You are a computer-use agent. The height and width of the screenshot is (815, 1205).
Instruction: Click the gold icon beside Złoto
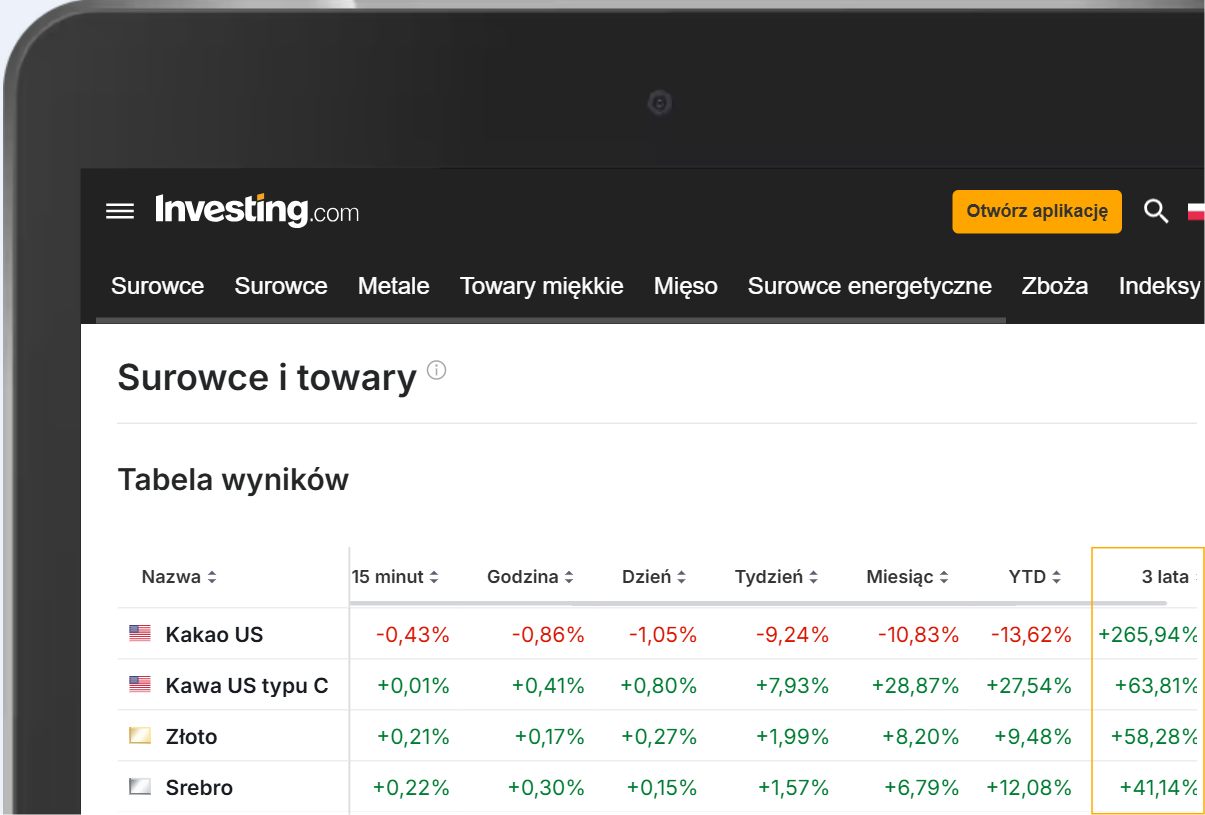click(x=140, y=736)
